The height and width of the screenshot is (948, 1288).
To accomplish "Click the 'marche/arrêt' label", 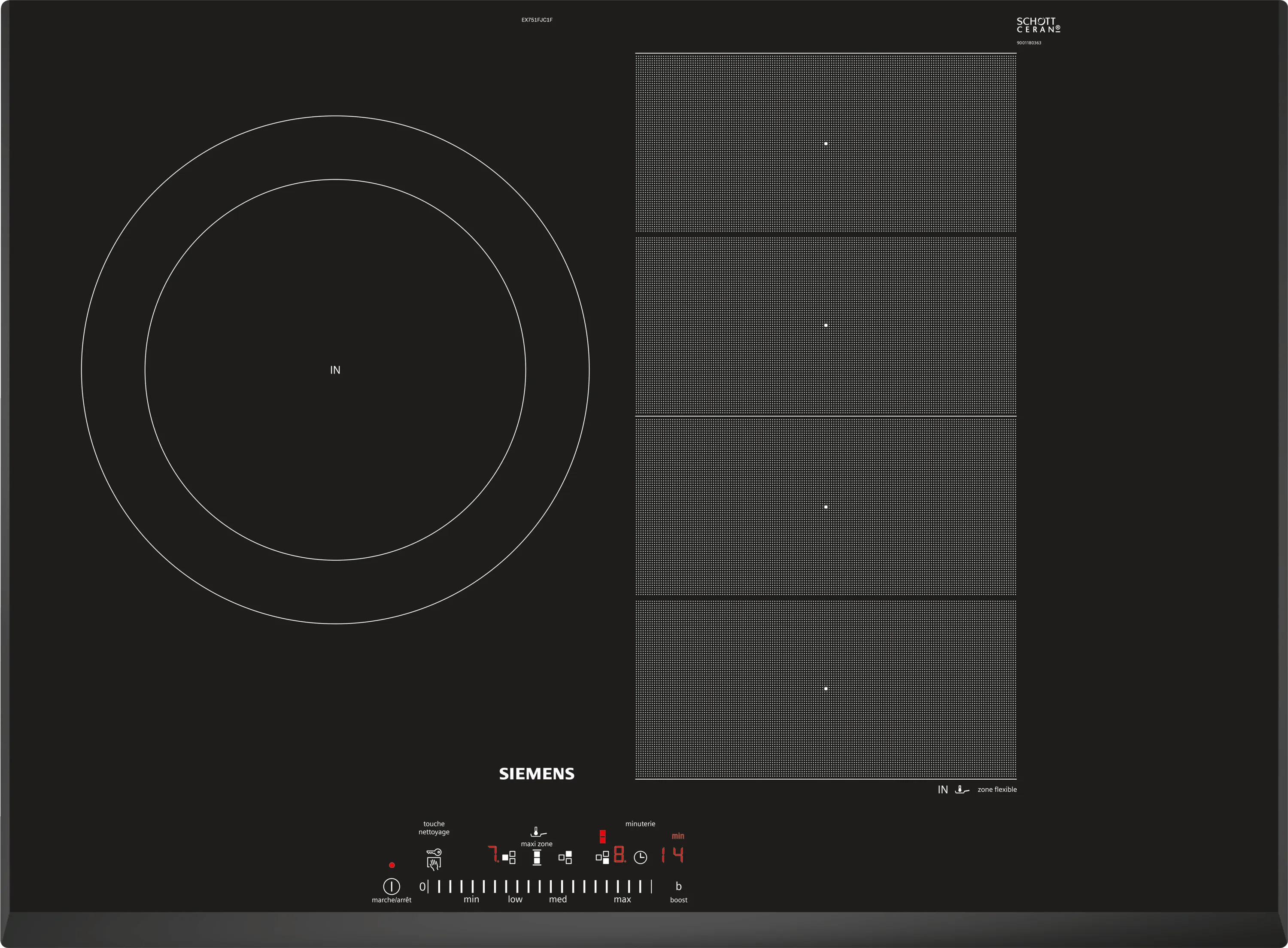I will pos(391,900).
